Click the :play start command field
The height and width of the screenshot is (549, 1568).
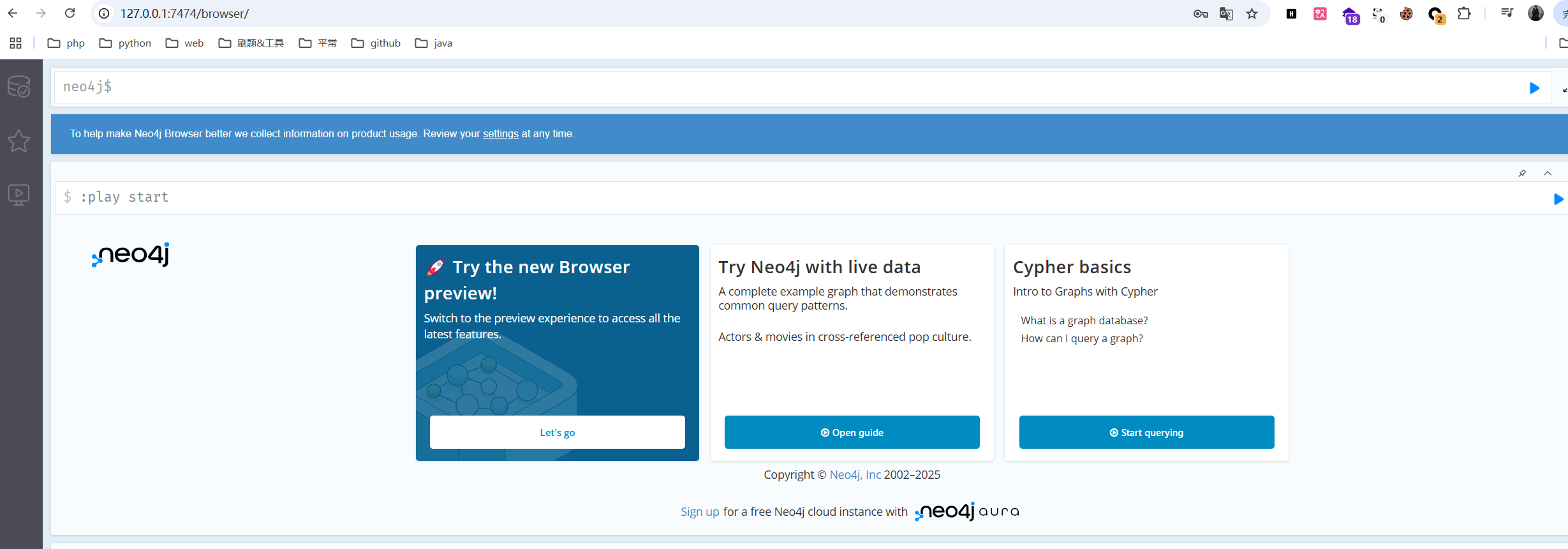(x=802, y=197)
